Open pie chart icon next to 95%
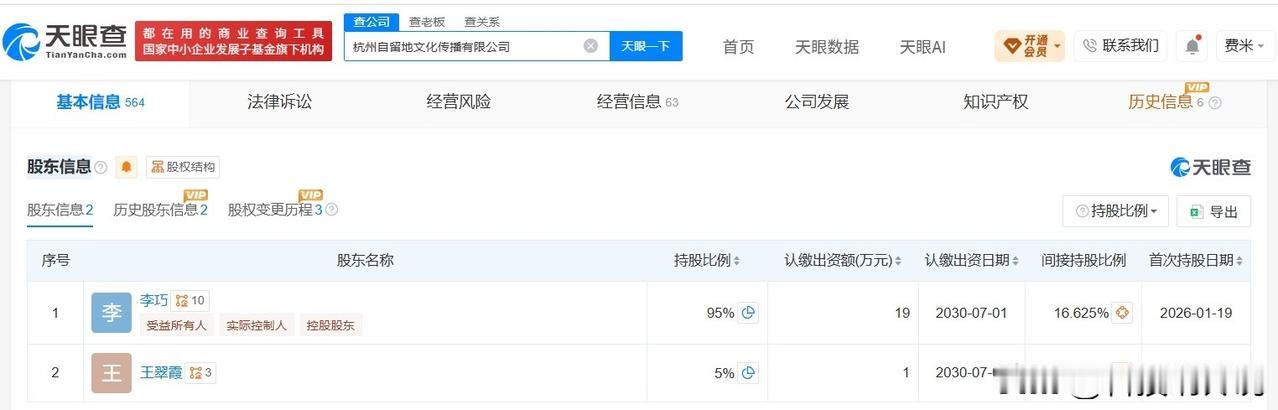This screenshot has height=410, width=1278. [748, 313]
